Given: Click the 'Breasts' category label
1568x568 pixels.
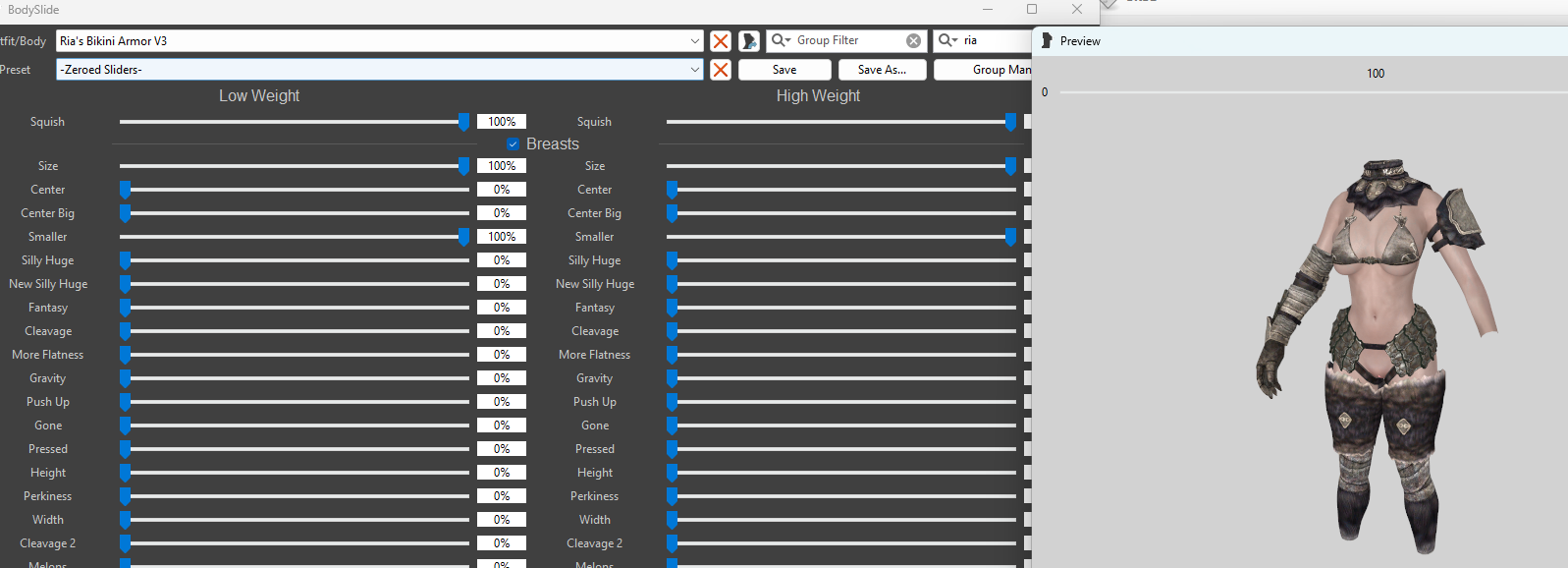Looking at the screenshot, I should [x=553, y=144].
